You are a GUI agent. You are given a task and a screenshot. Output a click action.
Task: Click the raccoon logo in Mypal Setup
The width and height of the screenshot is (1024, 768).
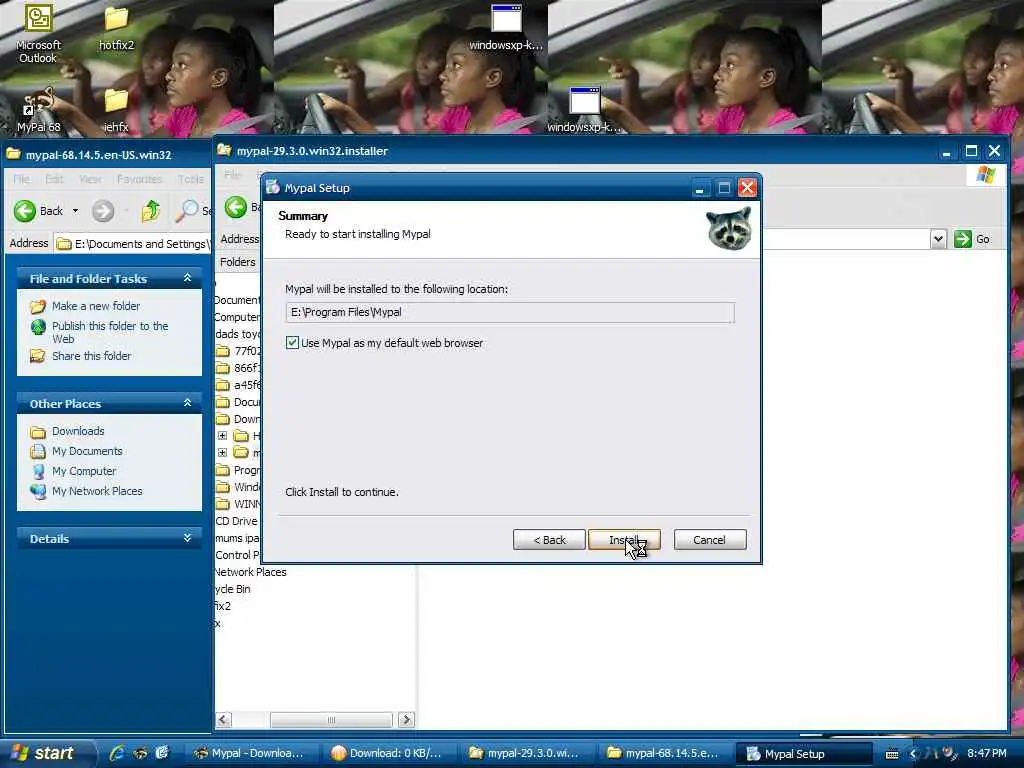729,228
